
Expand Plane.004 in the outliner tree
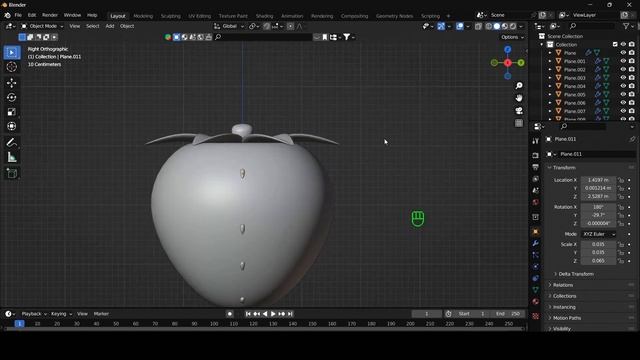tap(550, 86)
